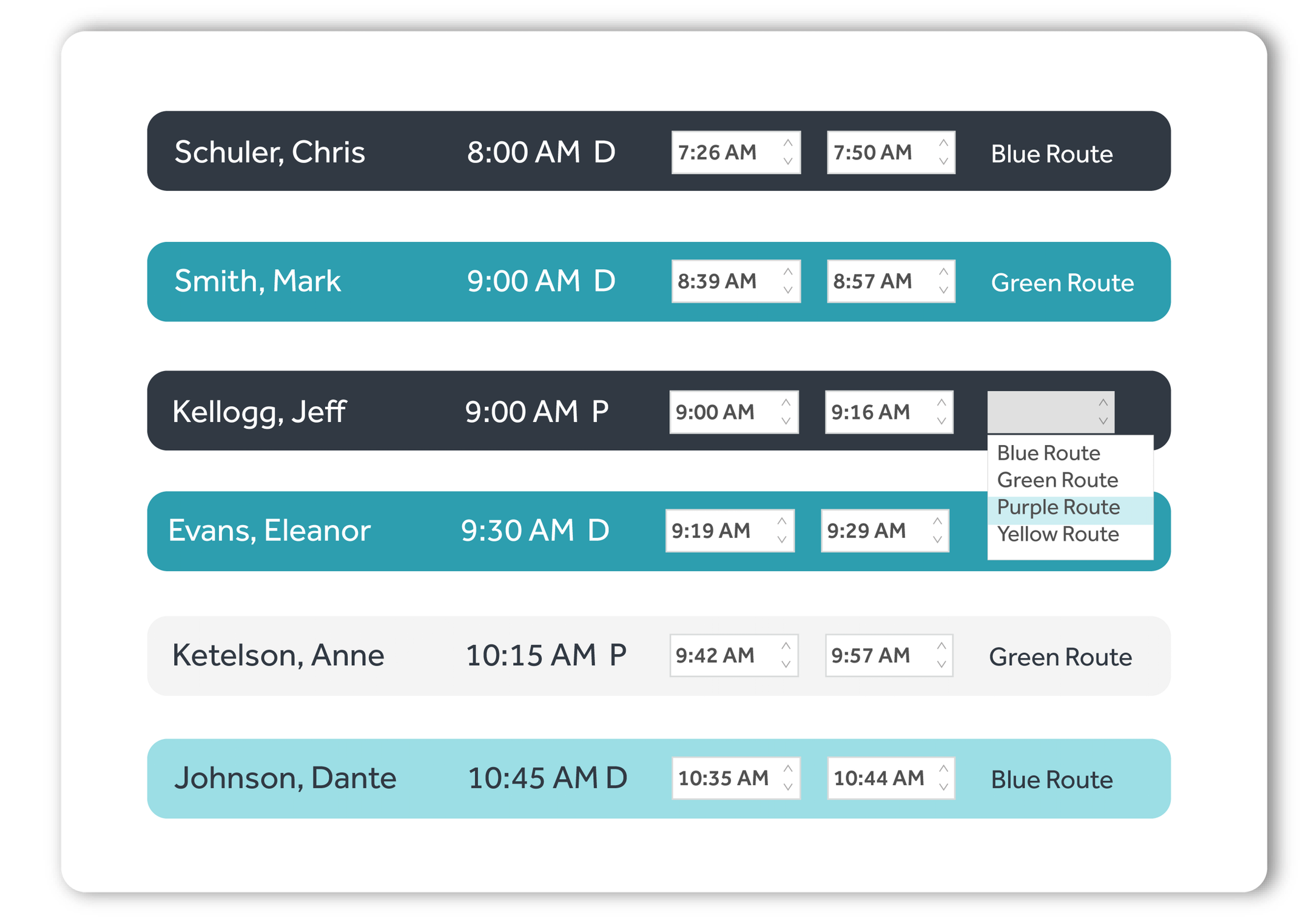The image size is (1300, 924).
Task: Click Kellogg's 9:00 AM P appointment
Action: 536,412
